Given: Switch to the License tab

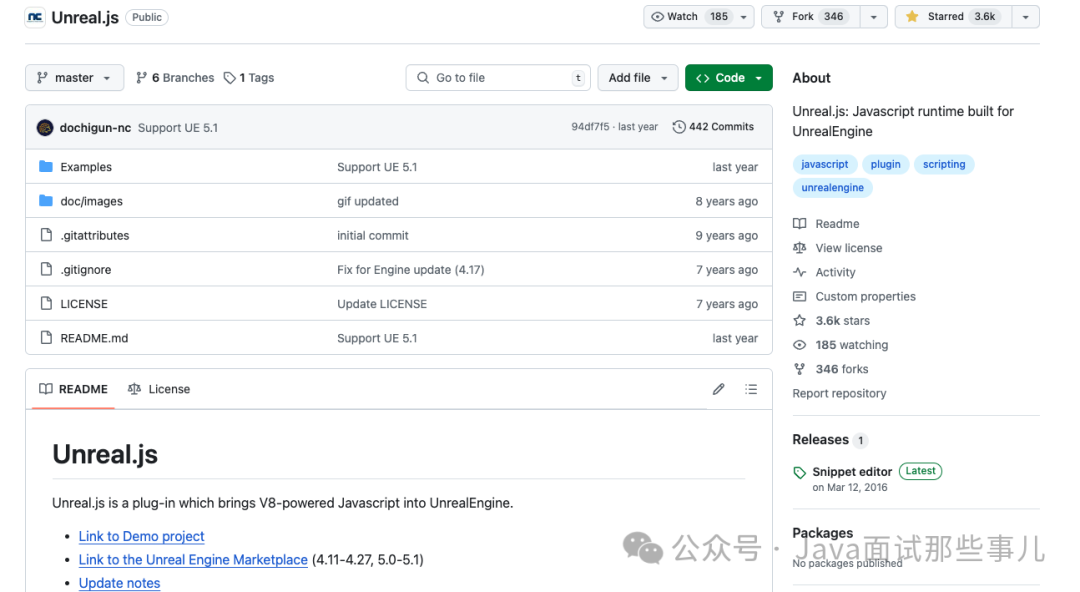Looking at the screenshot, I should tap(159, 389).
